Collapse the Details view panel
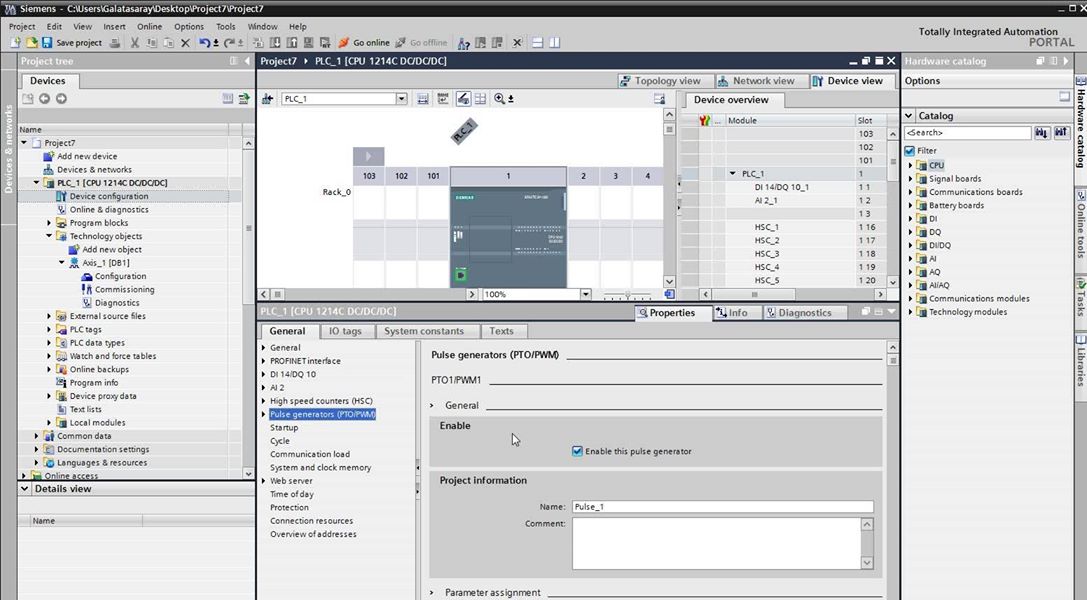The height and width of the screenshot is (600, 1087). click(x=25, y=488)
